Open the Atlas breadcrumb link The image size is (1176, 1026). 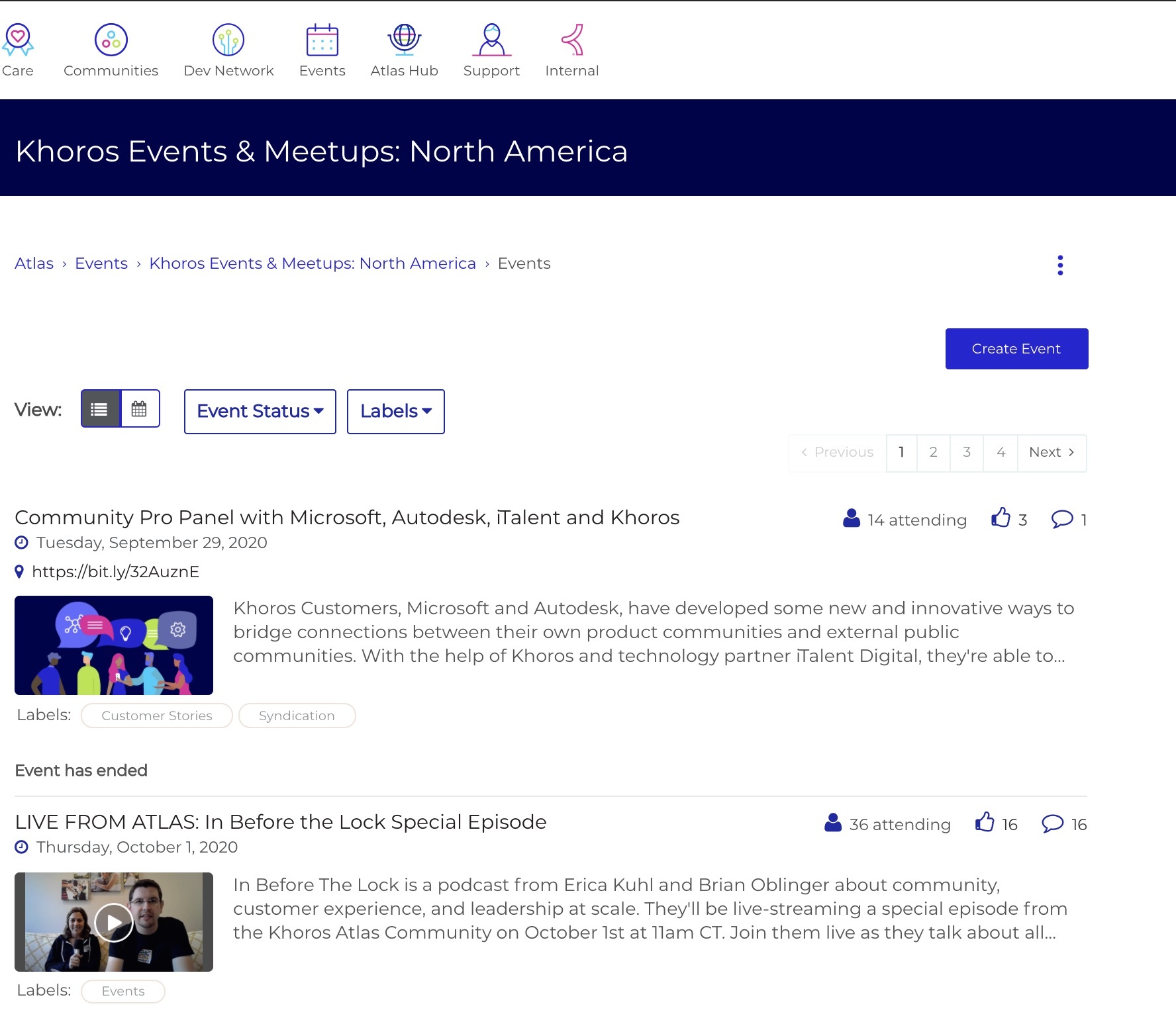(x=34, y=263)
